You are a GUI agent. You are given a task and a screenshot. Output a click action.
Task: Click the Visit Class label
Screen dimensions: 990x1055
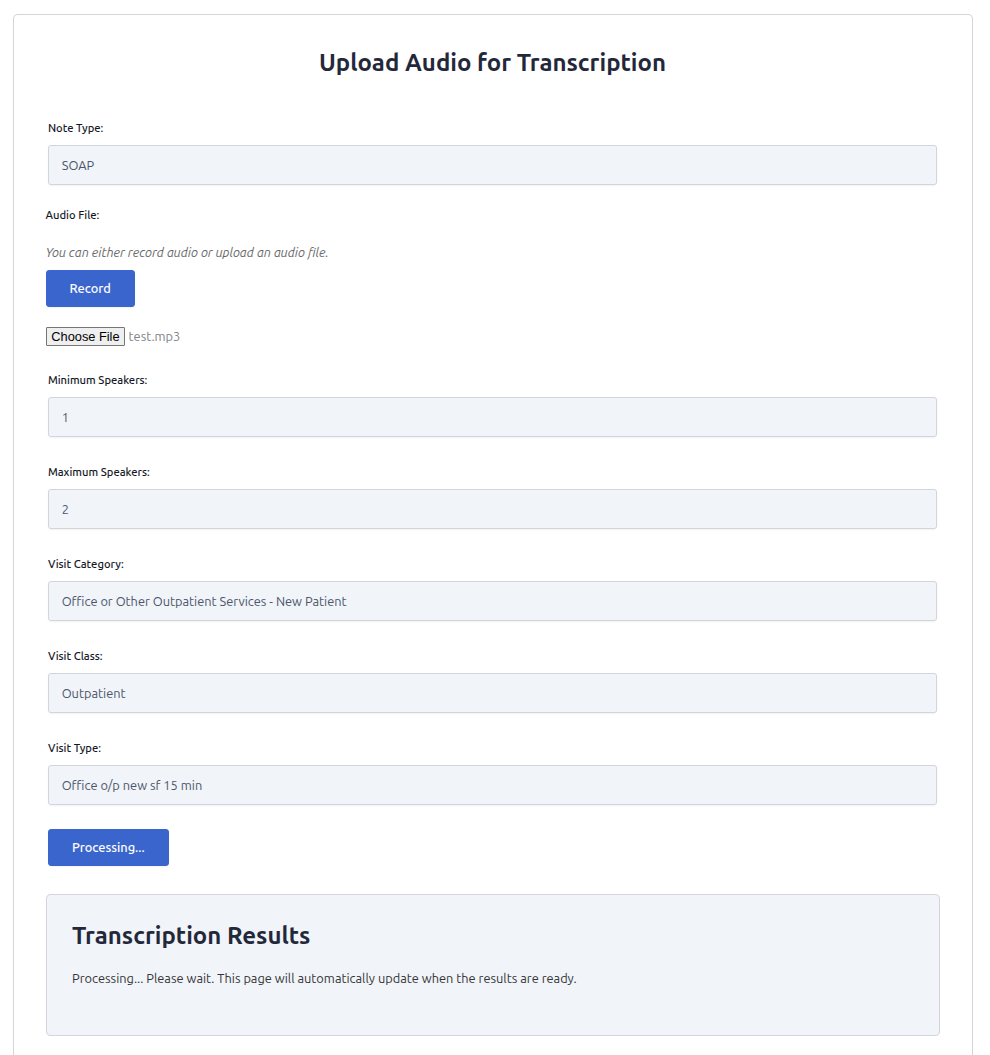[75, 656]
